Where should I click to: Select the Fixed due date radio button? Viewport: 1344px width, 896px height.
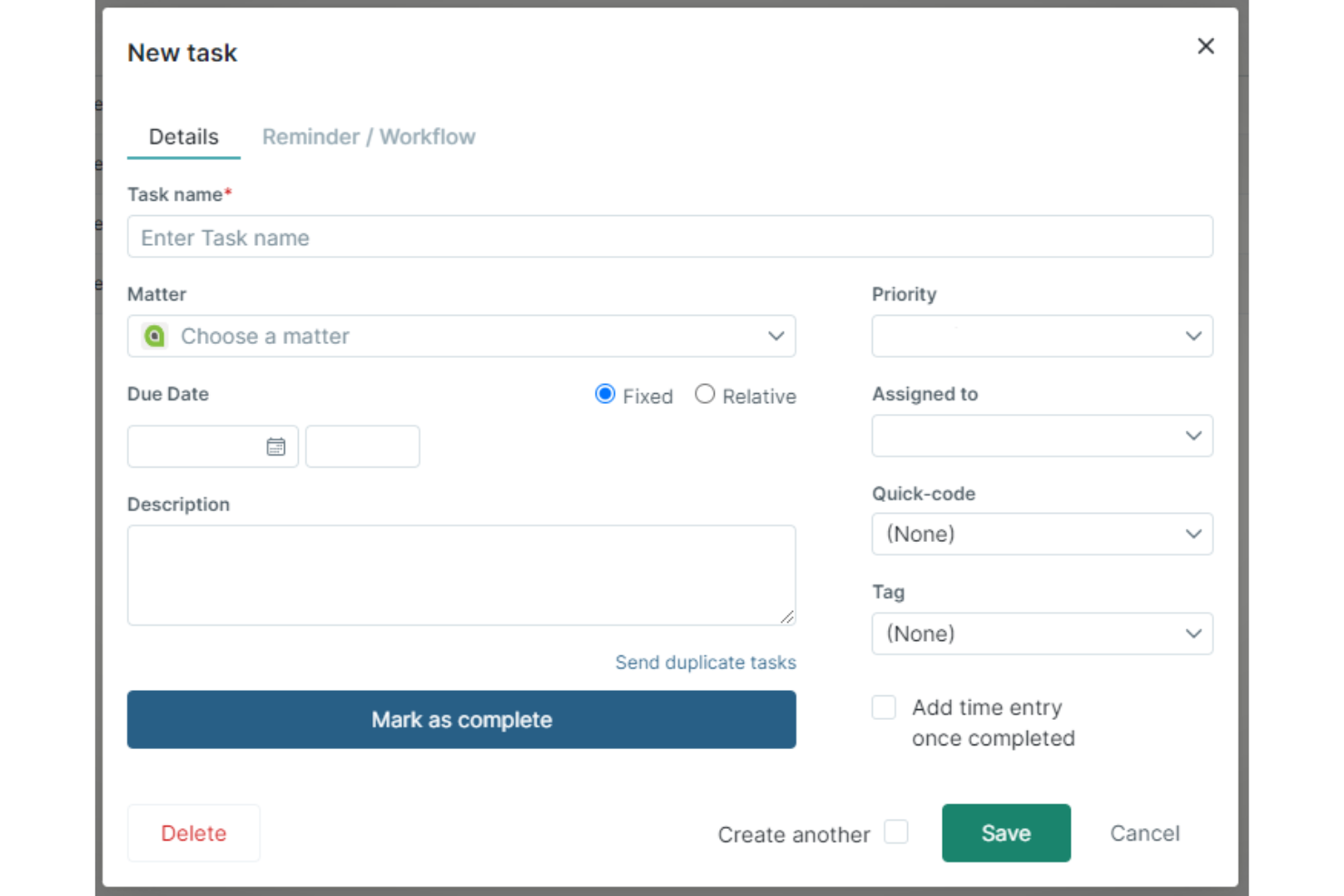tap(605, 394)
